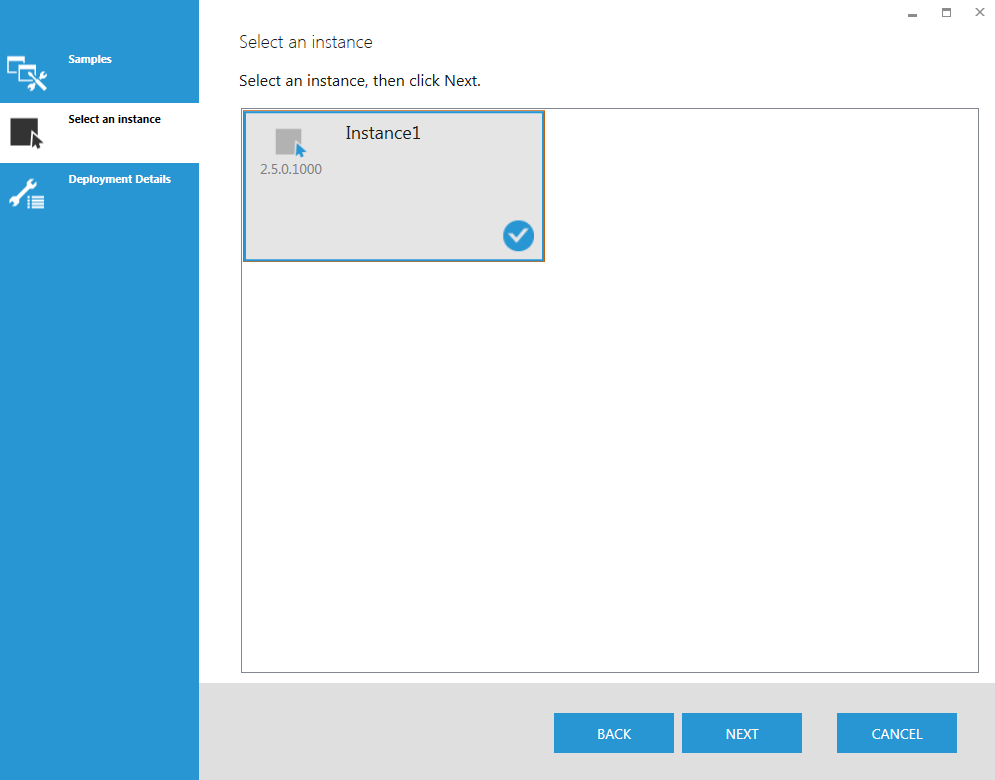Click the Instance1 tile instance icon
This screenshot has width=995, height=780.
(x=291, y=142)
